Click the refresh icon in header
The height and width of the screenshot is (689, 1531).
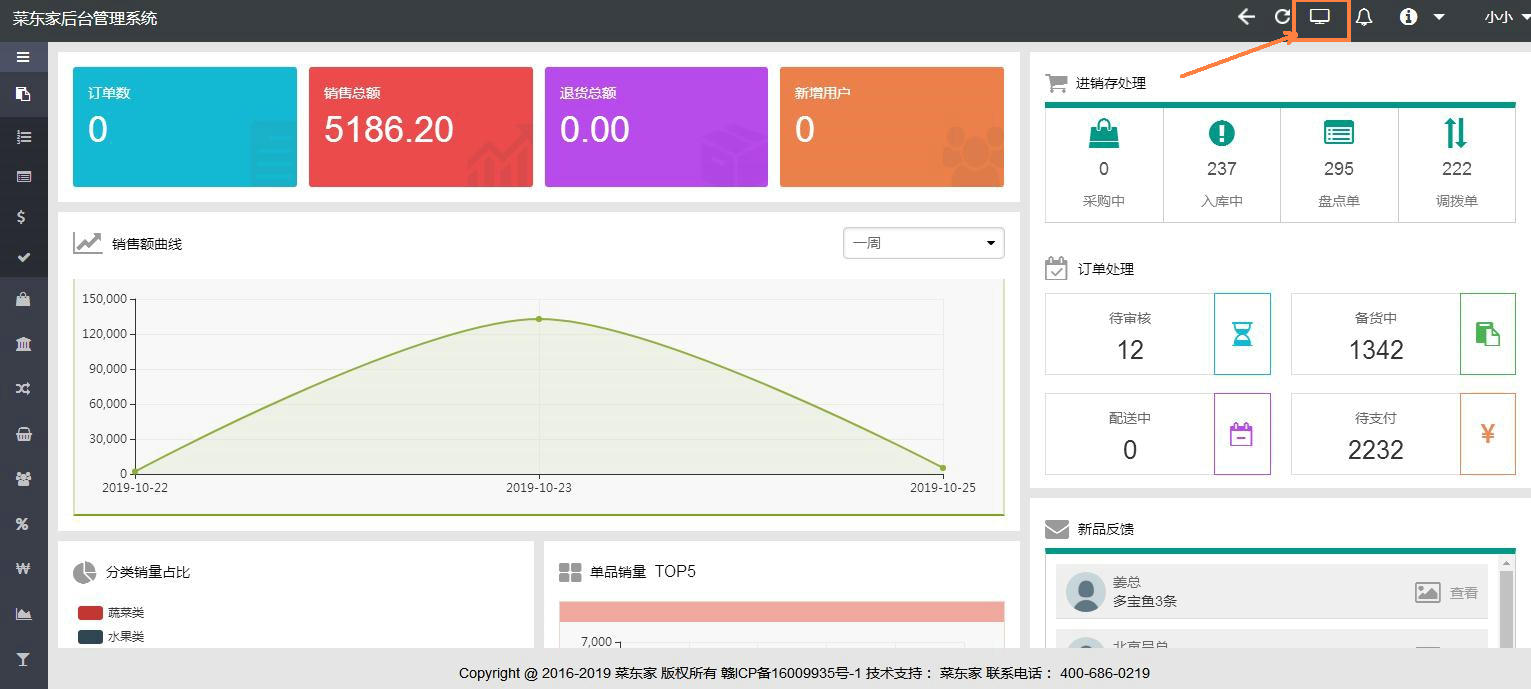tap(1282, 17)
